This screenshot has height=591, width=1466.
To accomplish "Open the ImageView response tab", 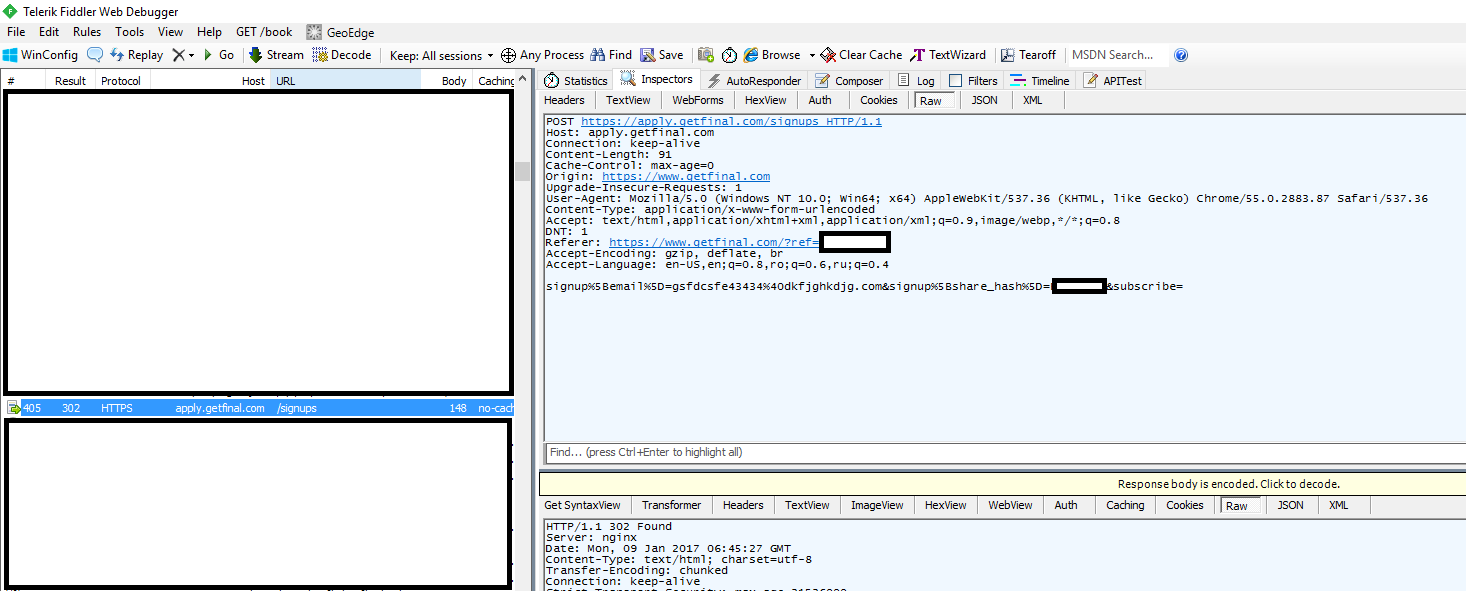I will [x=877, y=505].
